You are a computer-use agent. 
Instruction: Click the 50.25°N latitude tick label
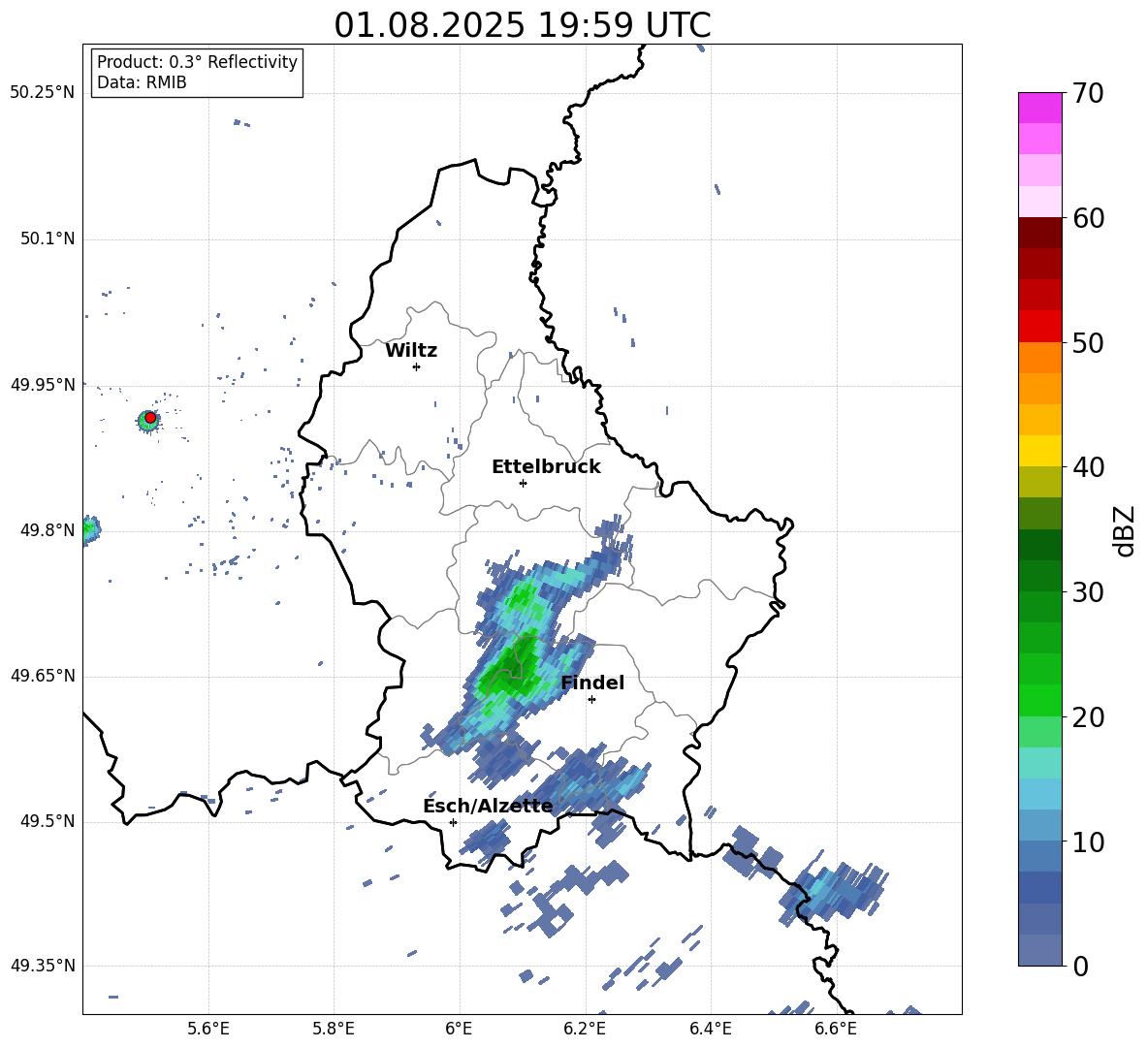coord(43,93)
